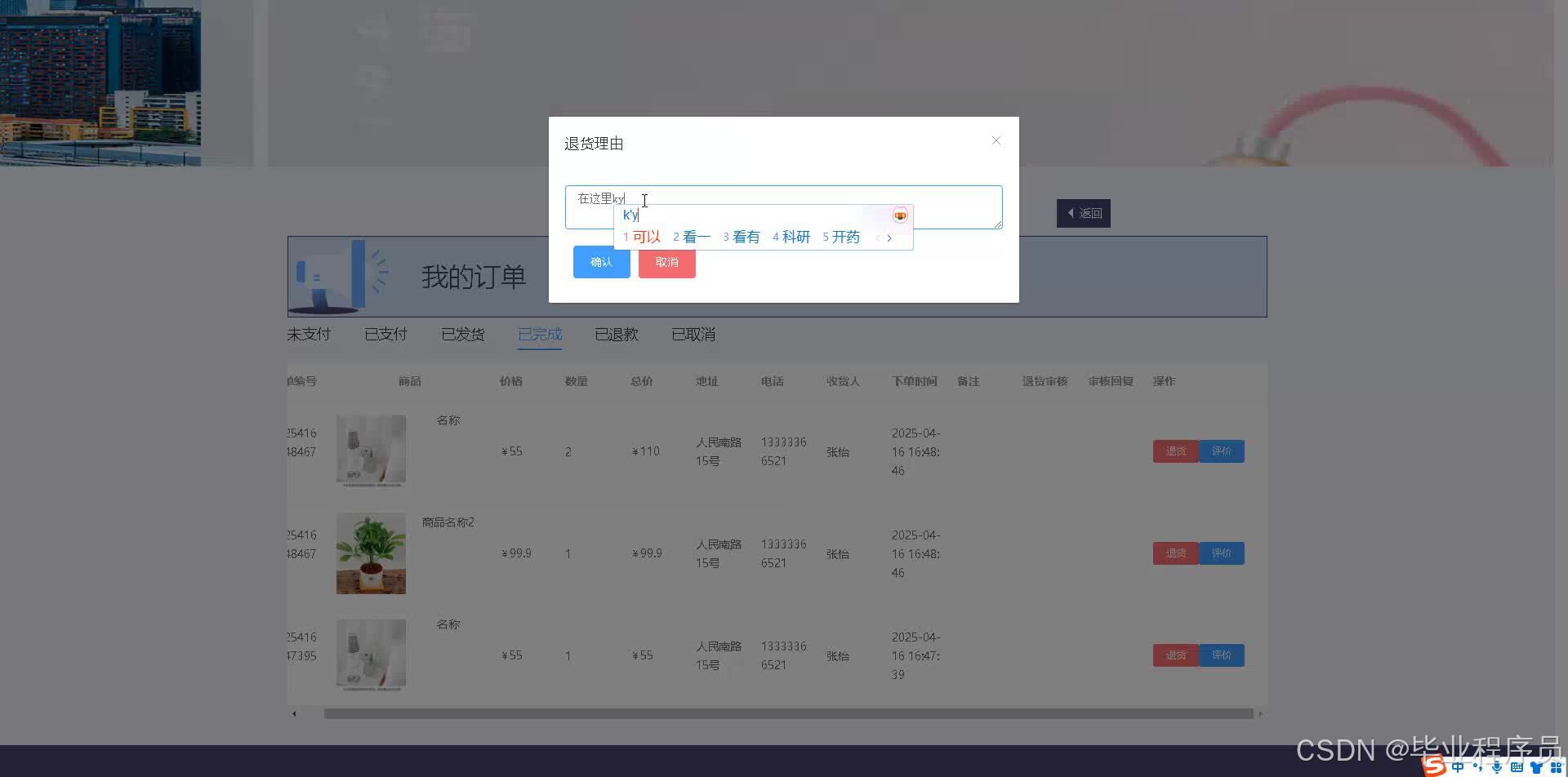The width and height of the screenshot is (1568, 777).
Task: Switch to 已发货 orders tab
Action: pyautogui.click(x=463, y=335)
